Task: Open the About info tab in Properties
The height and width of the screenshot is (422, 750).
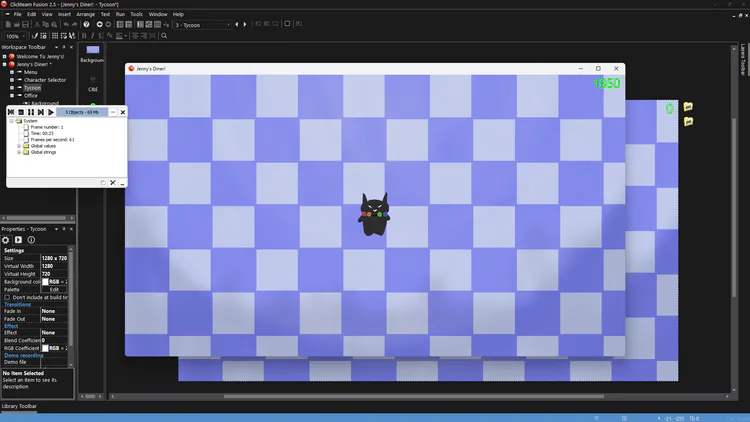Action: 31,240
